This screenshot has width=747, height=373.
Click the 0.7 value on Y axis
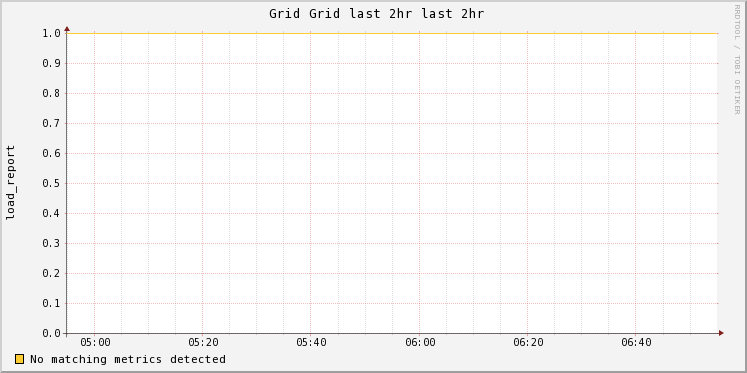point(51,123)
